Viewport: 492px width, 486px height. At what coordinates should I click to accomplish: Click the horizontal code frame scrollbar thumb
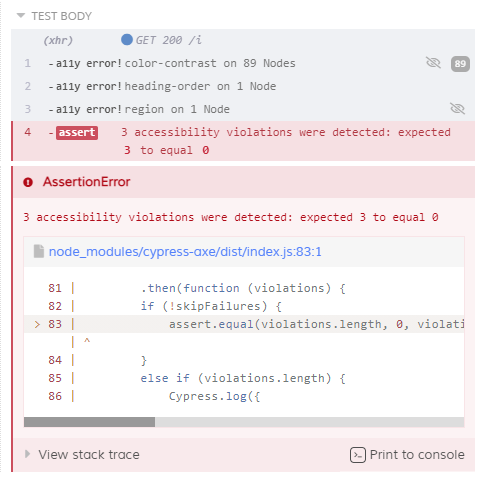[89, 422]
